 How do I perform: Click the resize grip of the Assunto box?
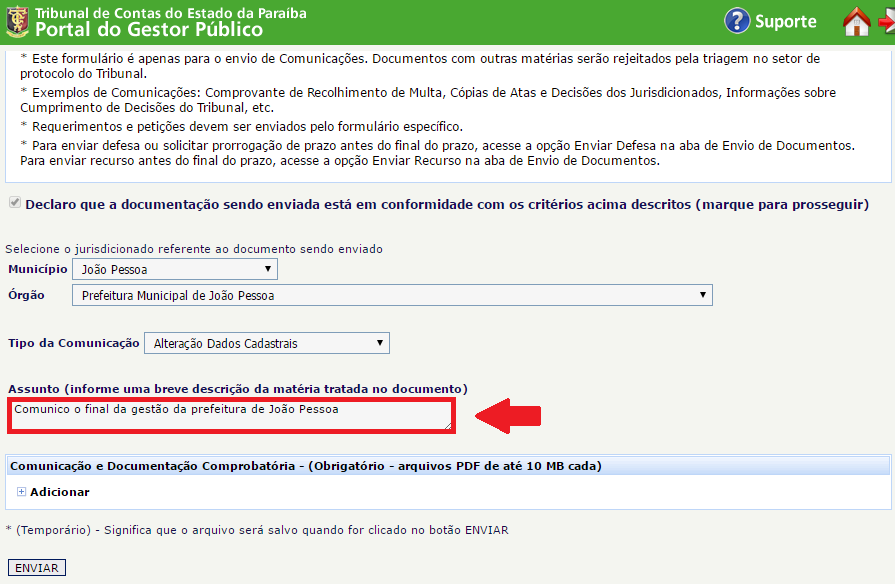click(x=446, y=425)
